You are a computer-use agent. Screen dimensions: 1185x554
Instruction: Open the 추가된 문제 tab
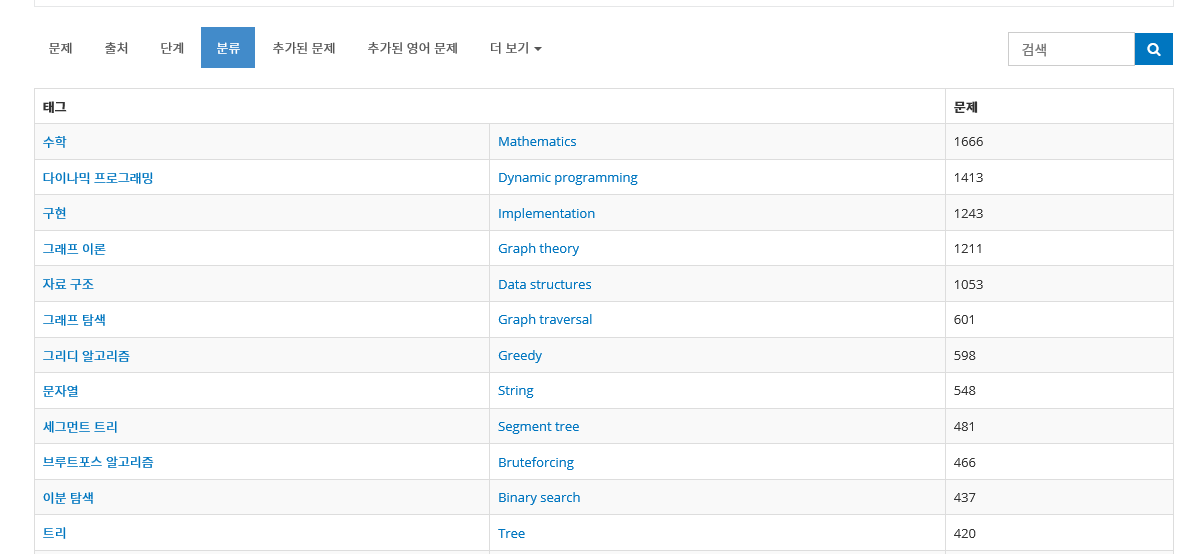pyautogui.click(x=304, y=48)
